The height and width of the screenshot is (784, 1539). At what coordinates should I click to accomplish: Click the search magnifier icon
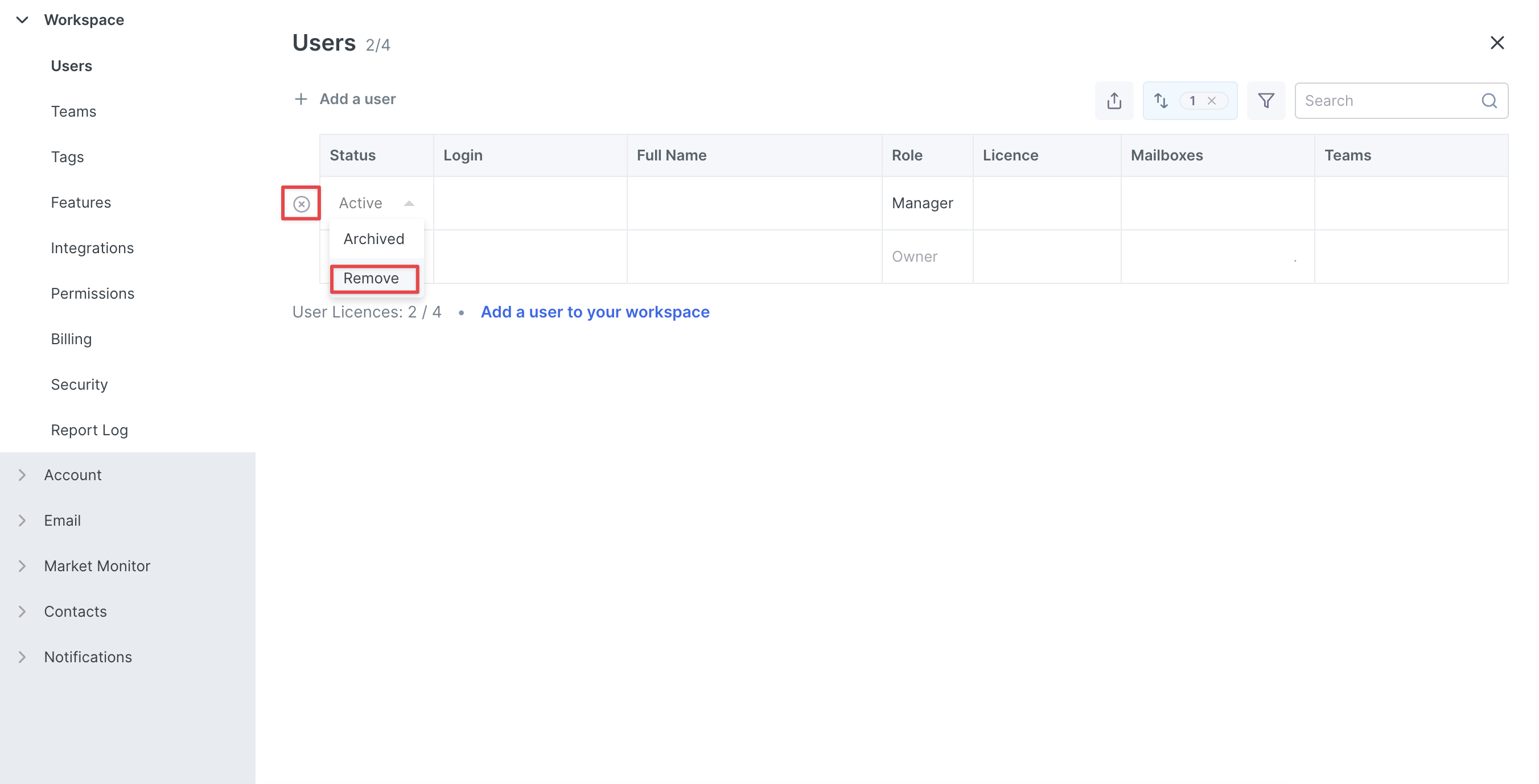pyautogui.click(x=1489, y=100)
